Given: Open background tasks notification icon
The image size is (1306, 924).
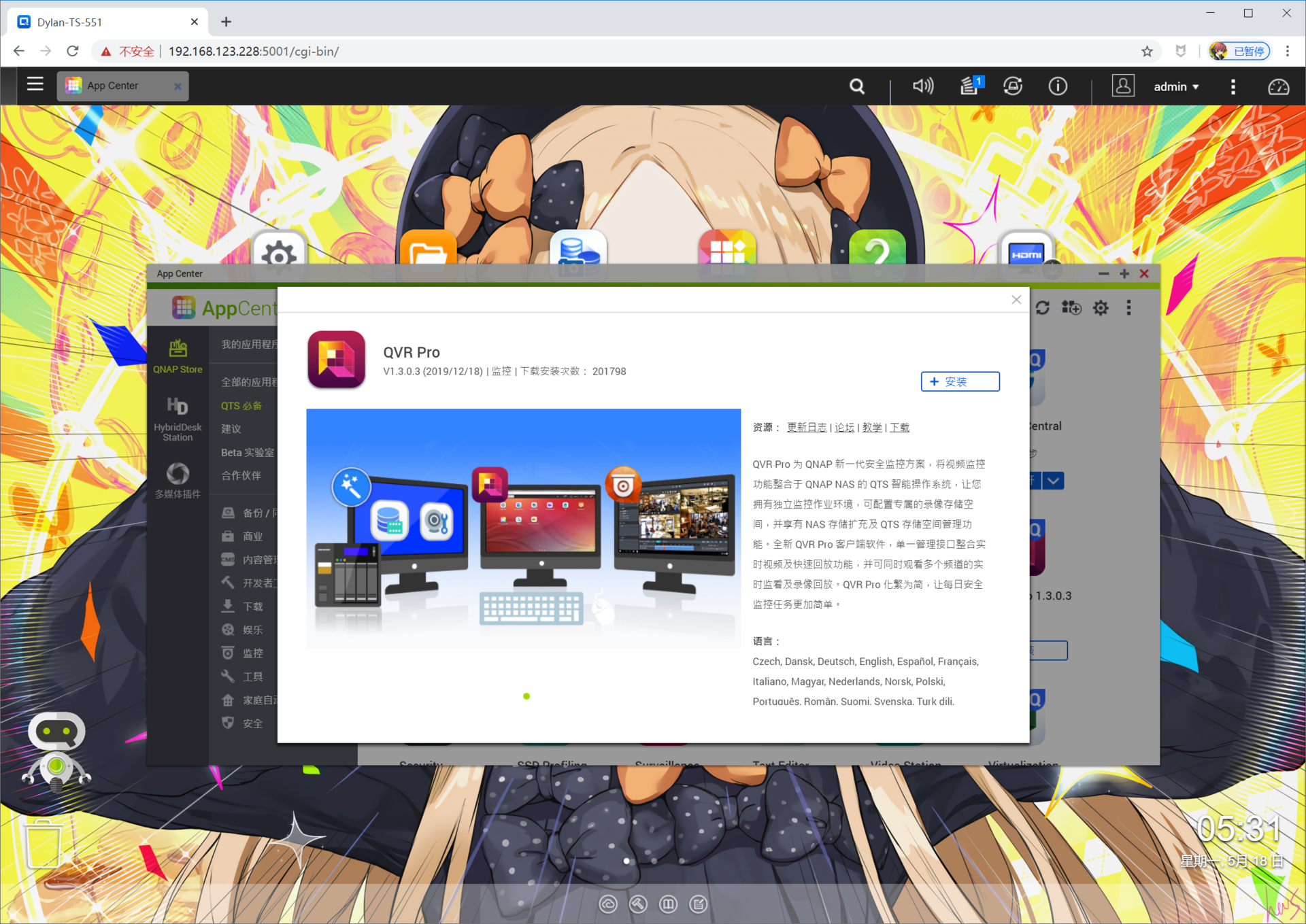Looking at the screenshot, I should pyautogui.click(x=970, y=86).
